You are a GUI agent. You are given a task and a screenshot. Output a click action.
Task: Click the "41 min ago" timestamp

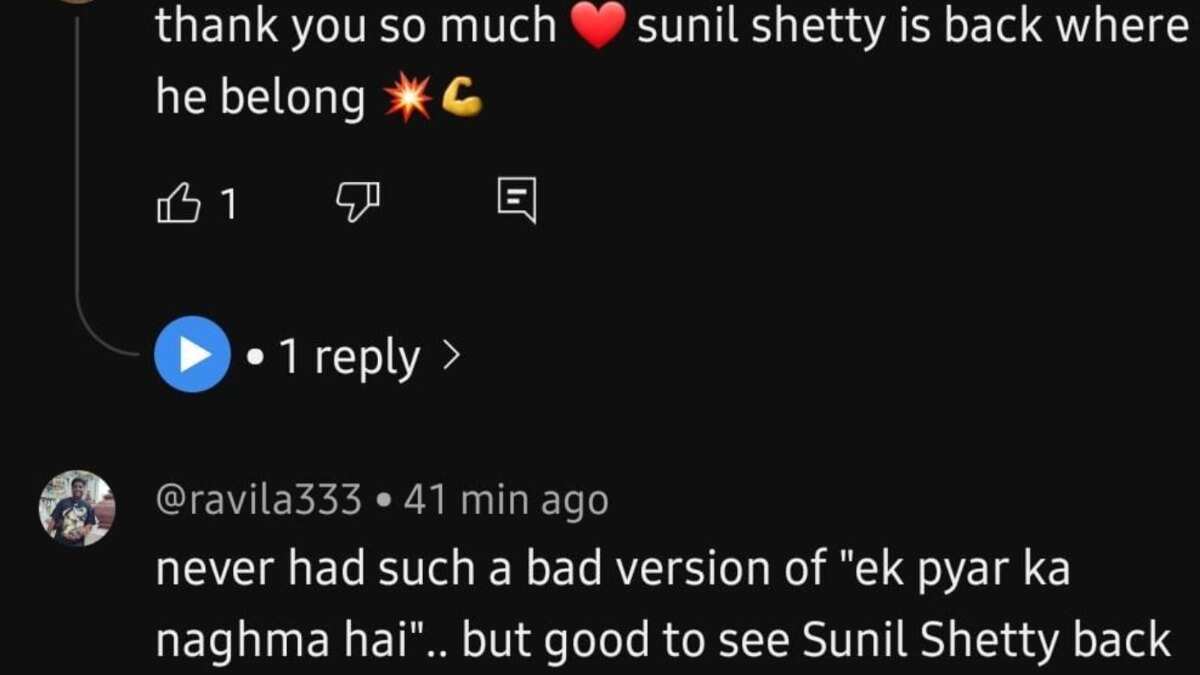point(505,500)
